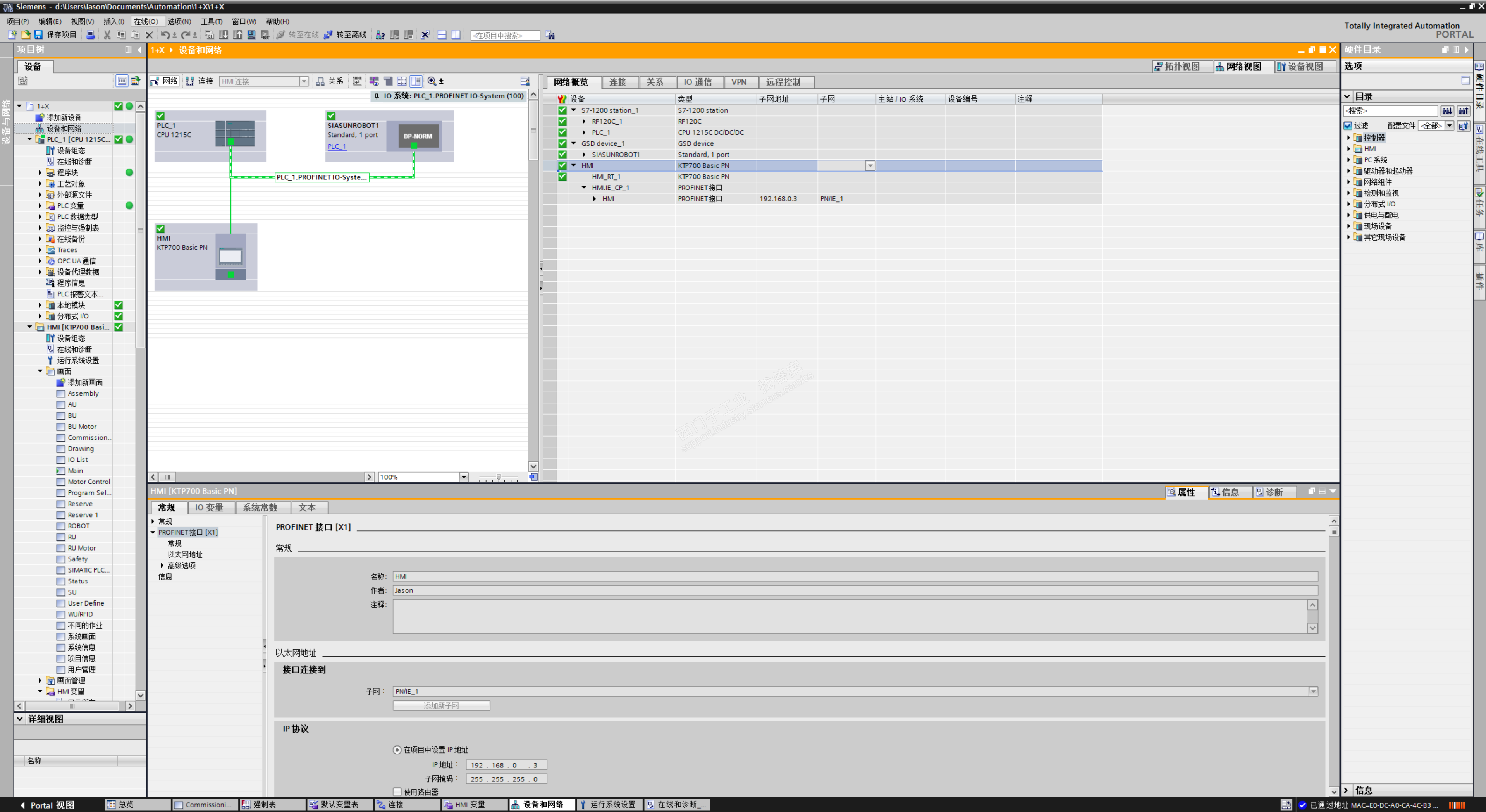Expand the 控制器 folder in catalog
Viewport: 1486px width, 812px height.
(1349, 138)
